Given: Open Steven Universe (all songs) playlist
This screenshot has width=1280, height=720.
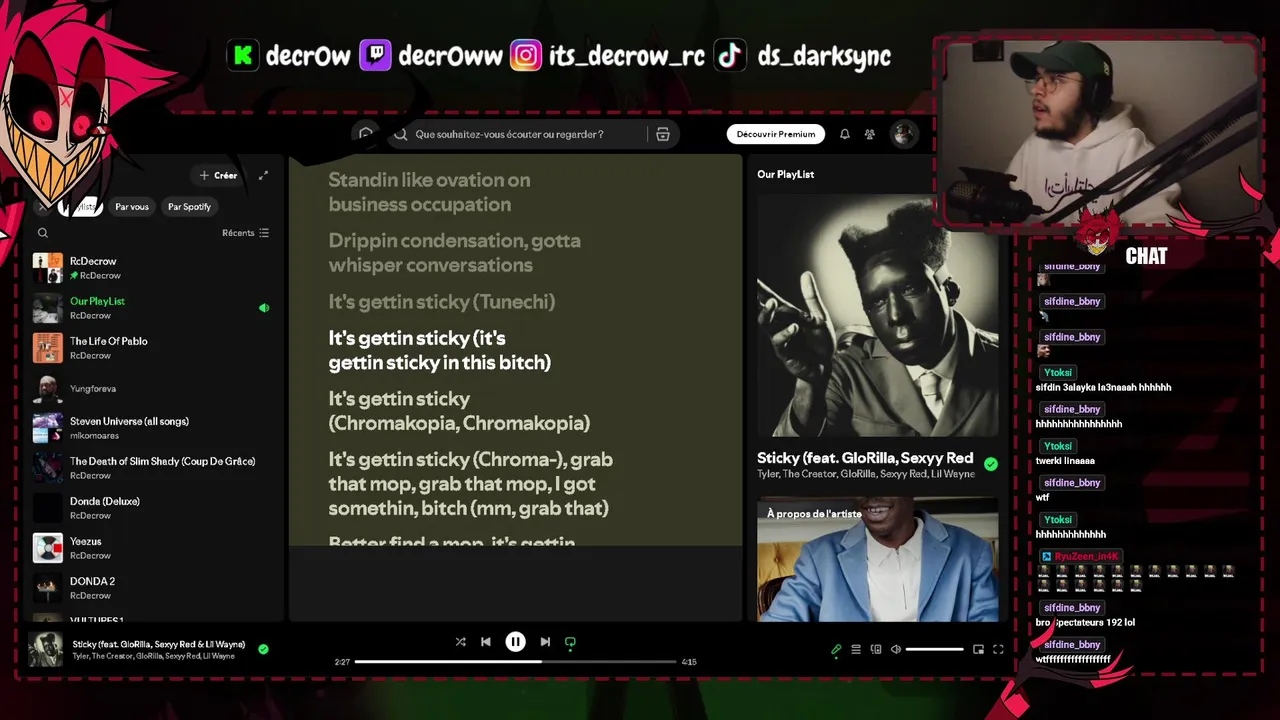Looking at the screenshot, I should [152, 428].
